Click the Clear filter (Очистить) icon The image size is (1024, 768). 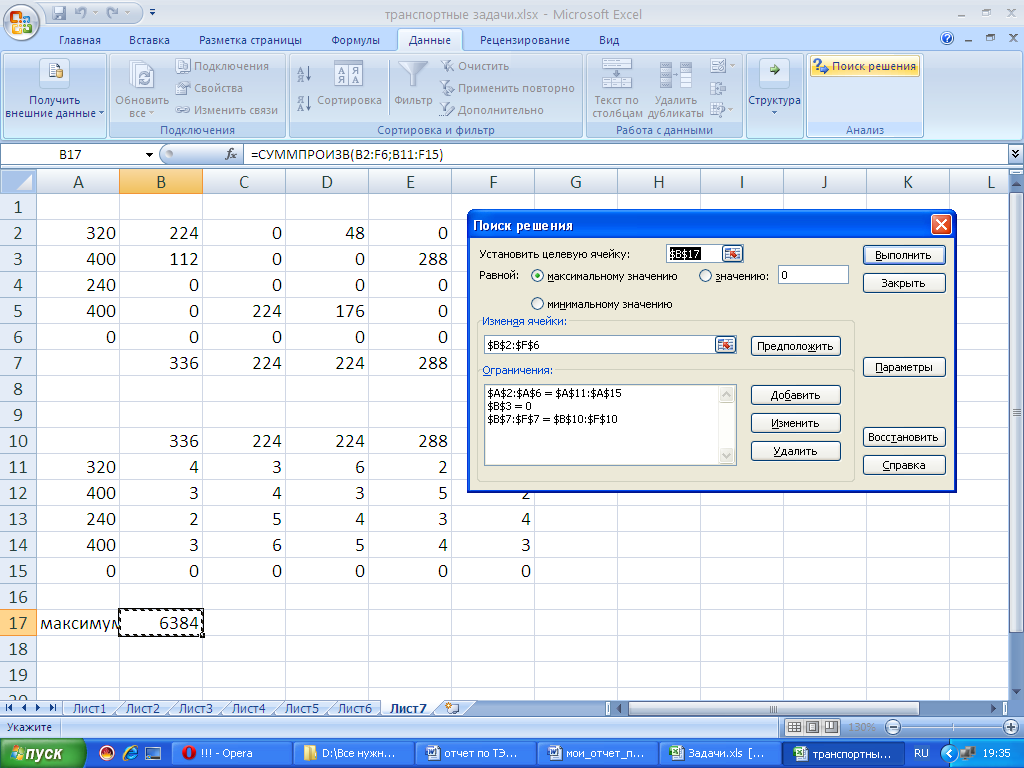tap(447, 65)
